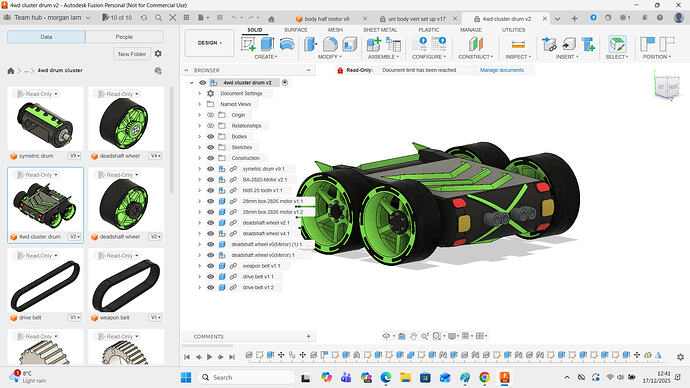This screenshot has width=690, height=388.
Task: Click the Pan hand navigation icon
Action: 413,336
